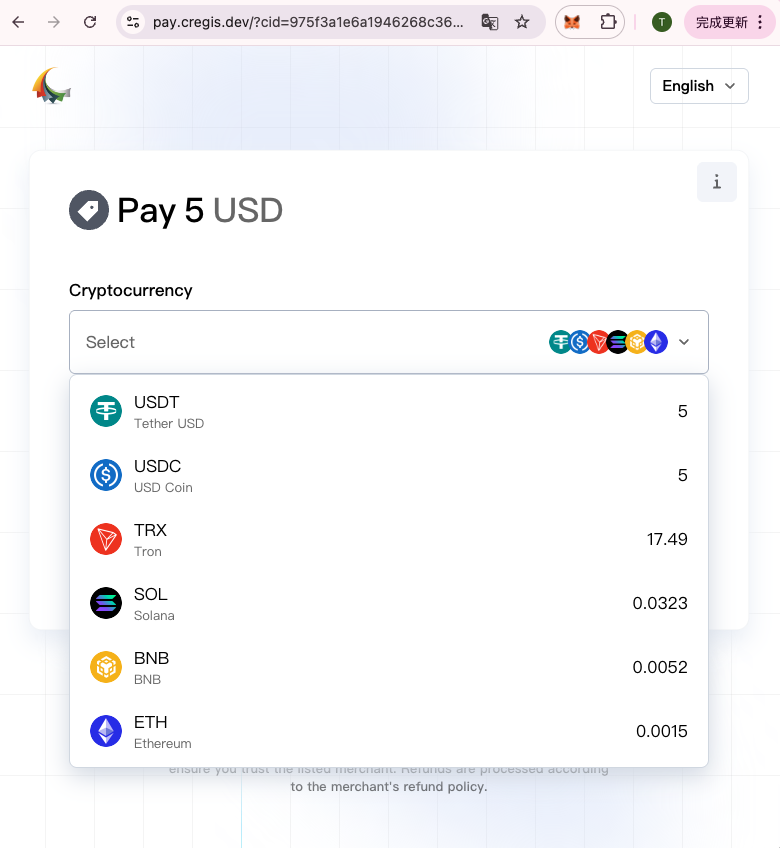Open the English language dropdown
The height and width of the screenshot is (848, 780).
(x=699, y=86)
